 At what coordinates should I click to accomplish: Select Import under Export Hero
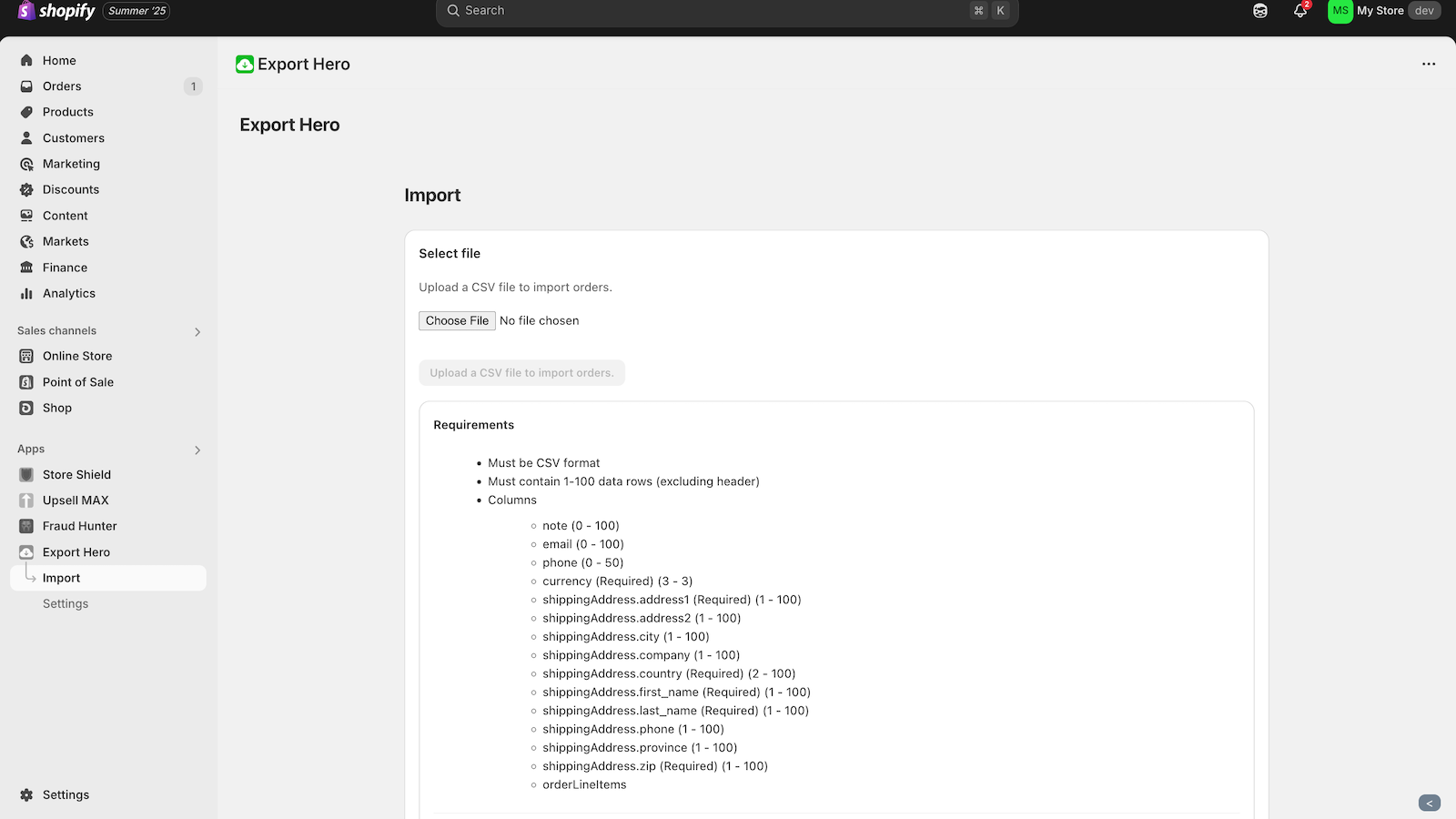click(x=62, y=578)
